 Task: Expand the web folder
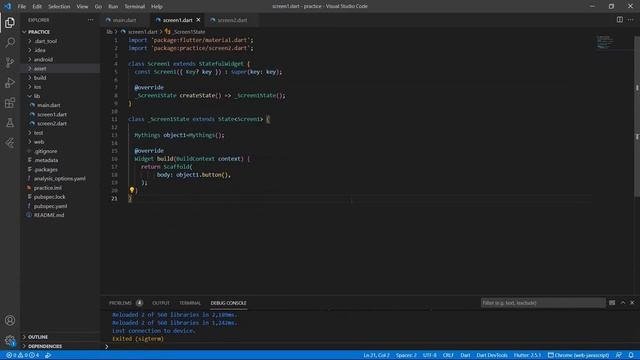point(39,142)
